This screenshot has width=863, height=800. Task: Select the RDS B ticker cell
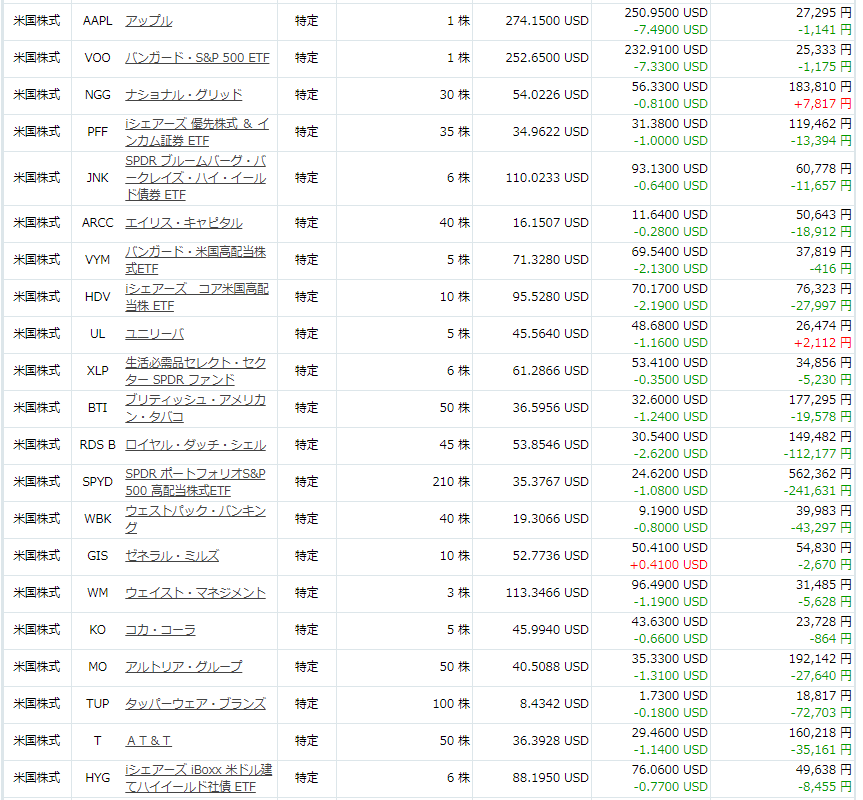[97, 445]
